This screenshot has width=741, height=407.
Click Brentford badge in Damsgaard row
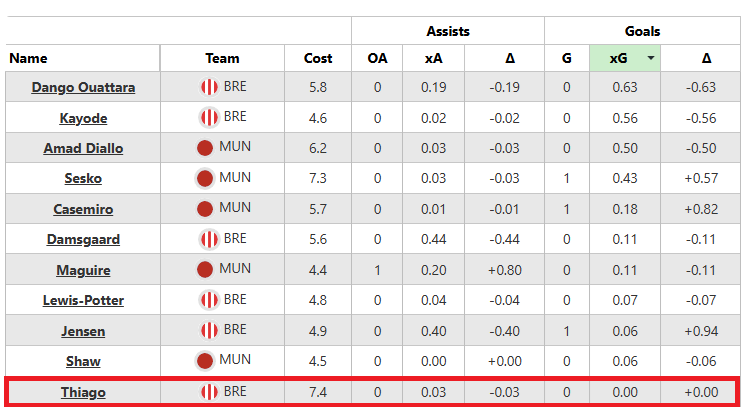click(209, 239)
